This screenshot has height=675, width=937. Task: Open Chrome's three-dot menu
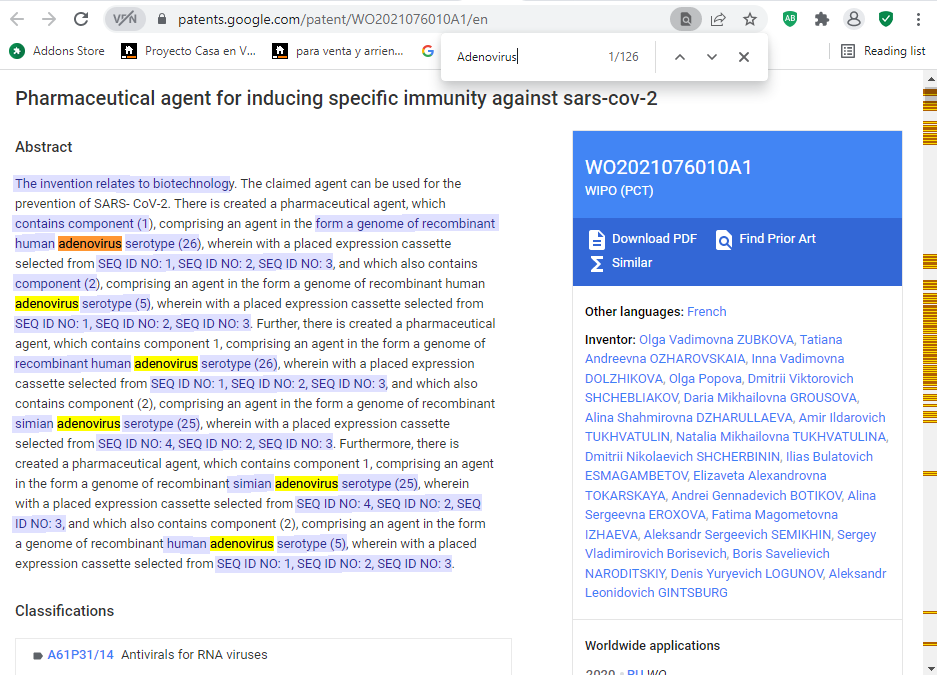(917, 19)
